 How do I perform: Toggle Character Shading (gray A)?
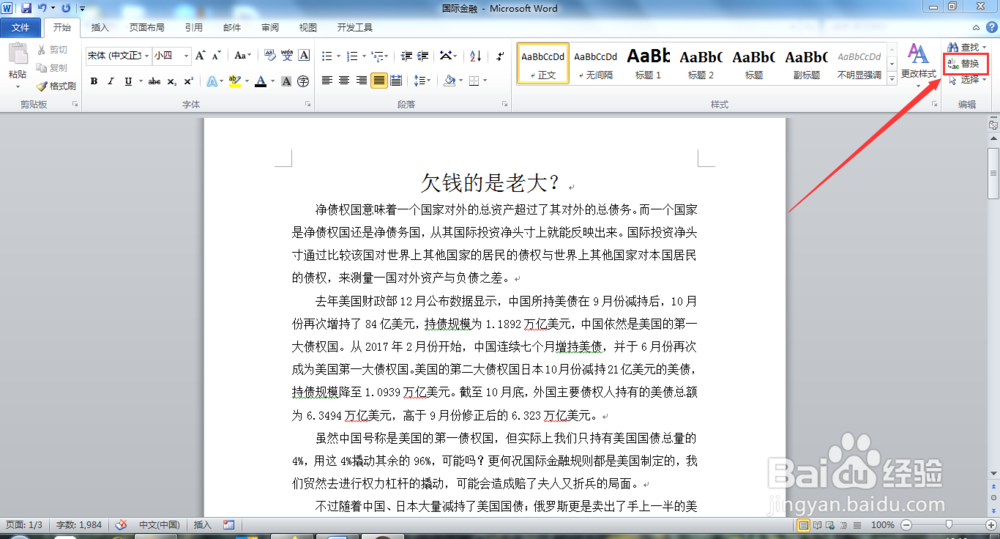(286, 81)
